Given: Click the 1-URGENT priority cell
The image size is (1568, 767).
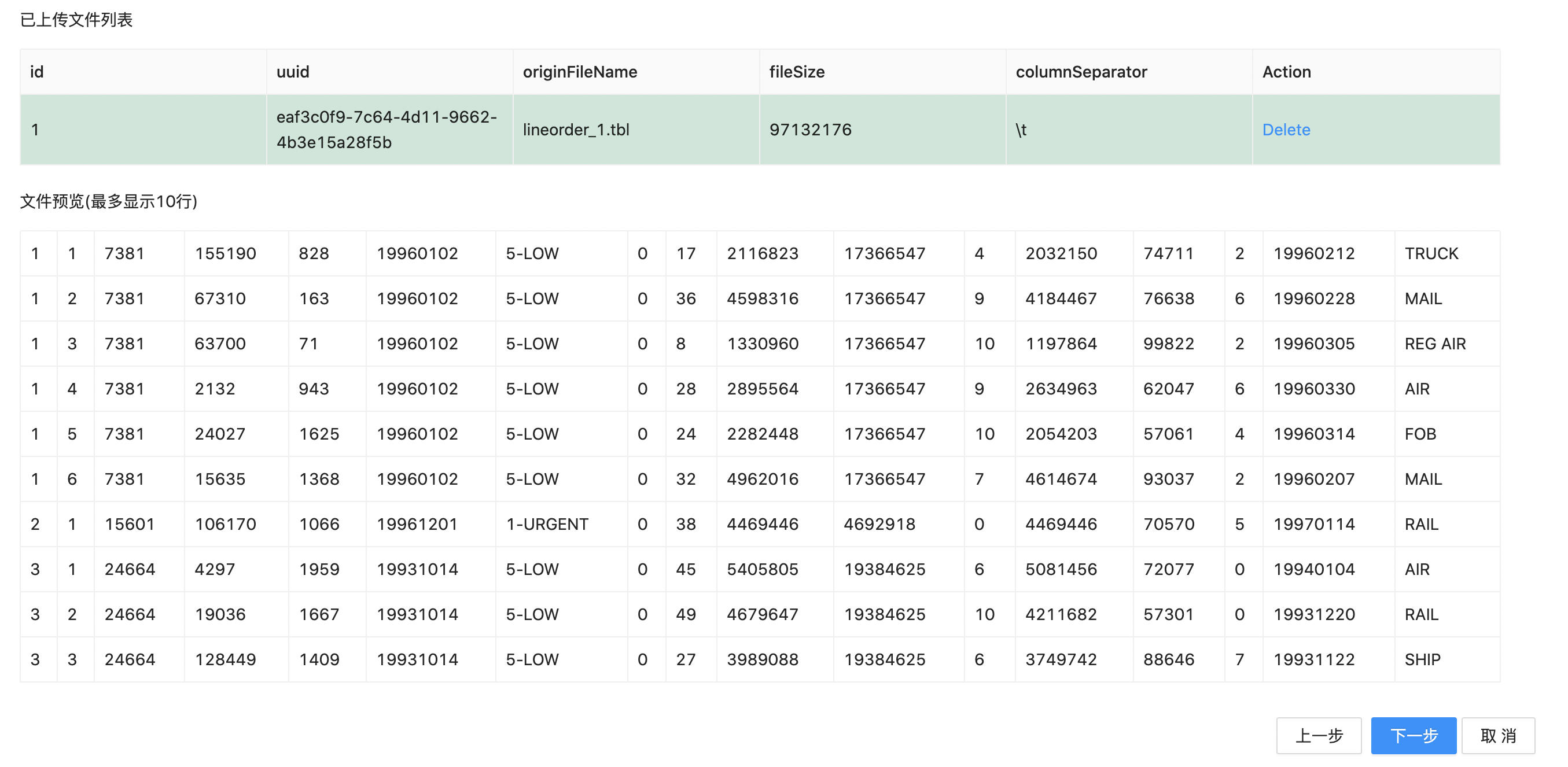Looking at the screenshot, I should pos(561,524).
